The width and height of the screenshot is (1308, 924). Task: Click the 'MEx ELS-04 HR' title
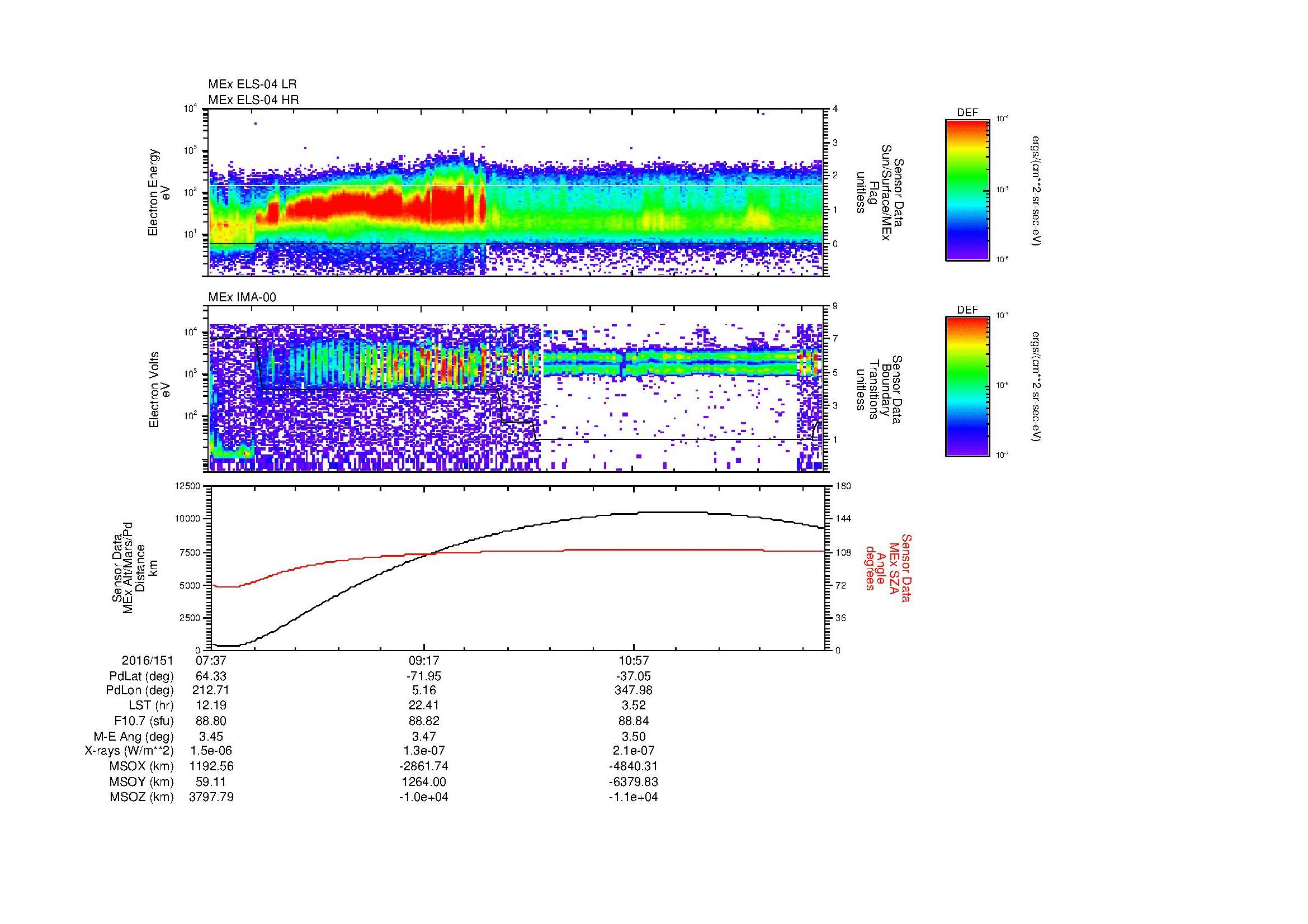point(253,99)
